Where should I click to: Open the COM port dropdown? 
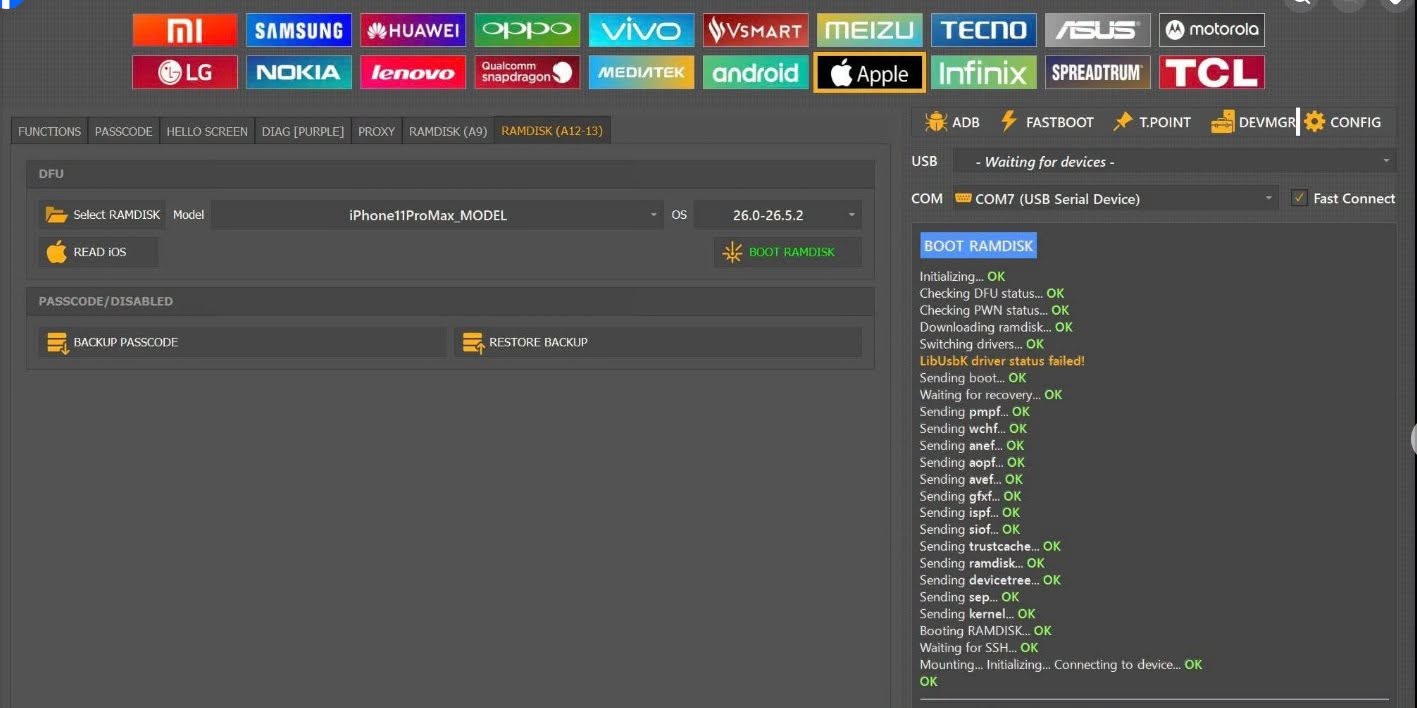tap(1114, 198)
